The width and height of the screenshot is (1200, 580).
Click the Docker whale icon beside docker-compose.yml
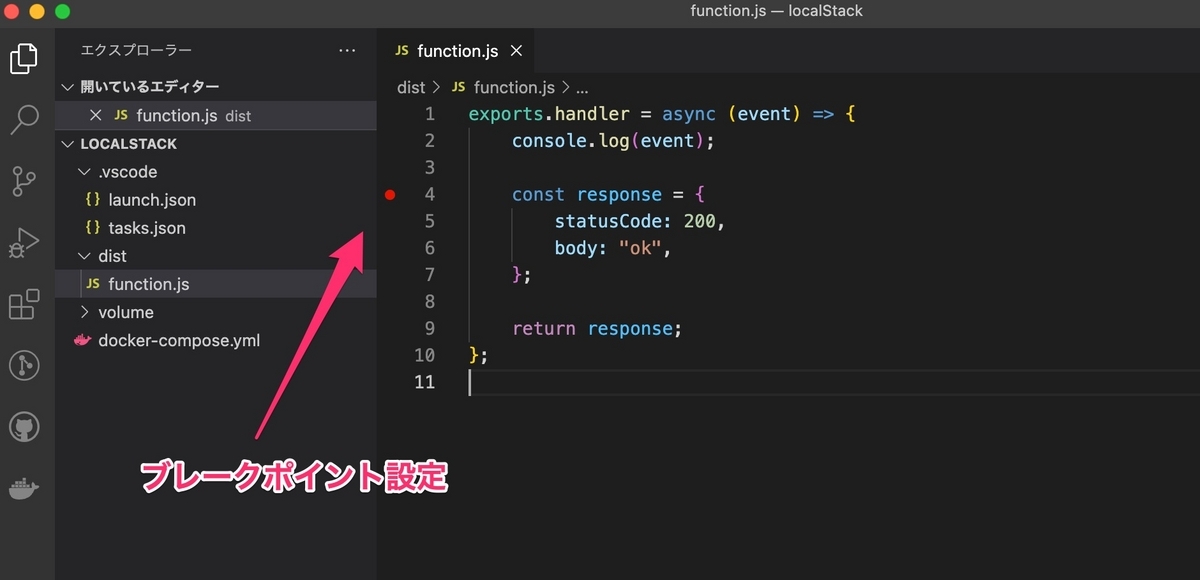[x=83, y=340]
